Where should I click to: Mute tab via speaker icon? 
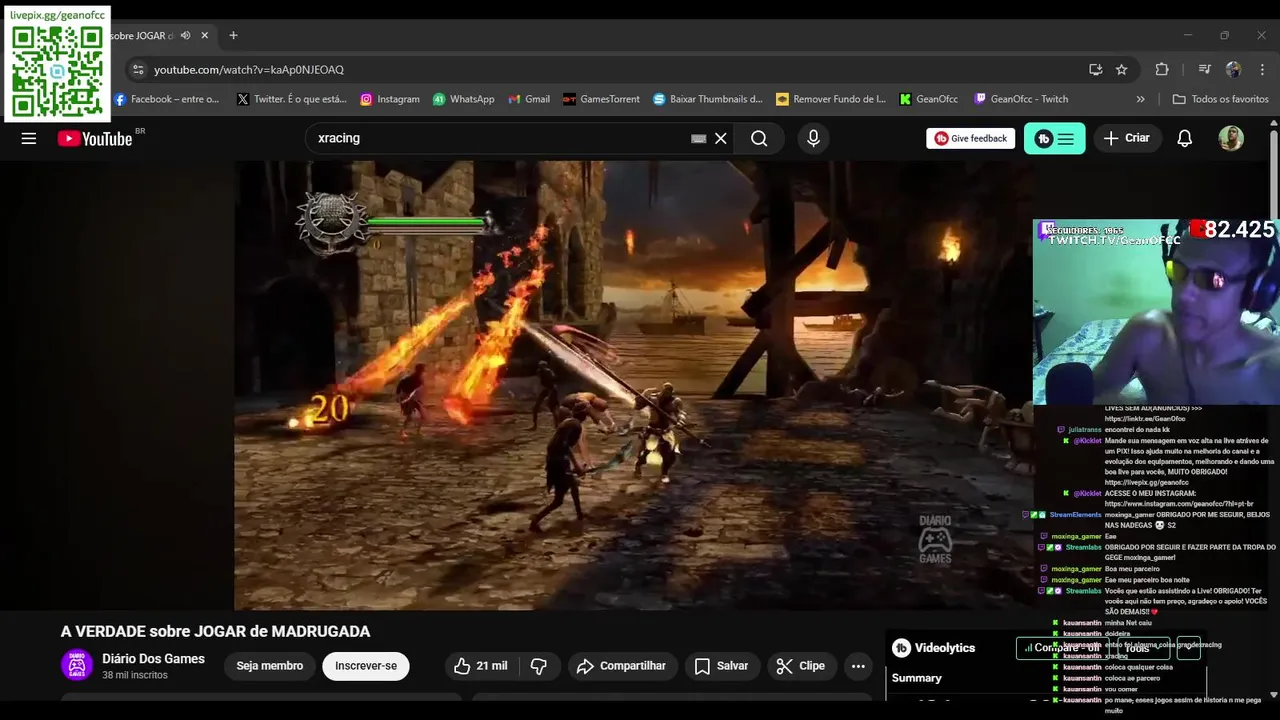tap(185, 35)
